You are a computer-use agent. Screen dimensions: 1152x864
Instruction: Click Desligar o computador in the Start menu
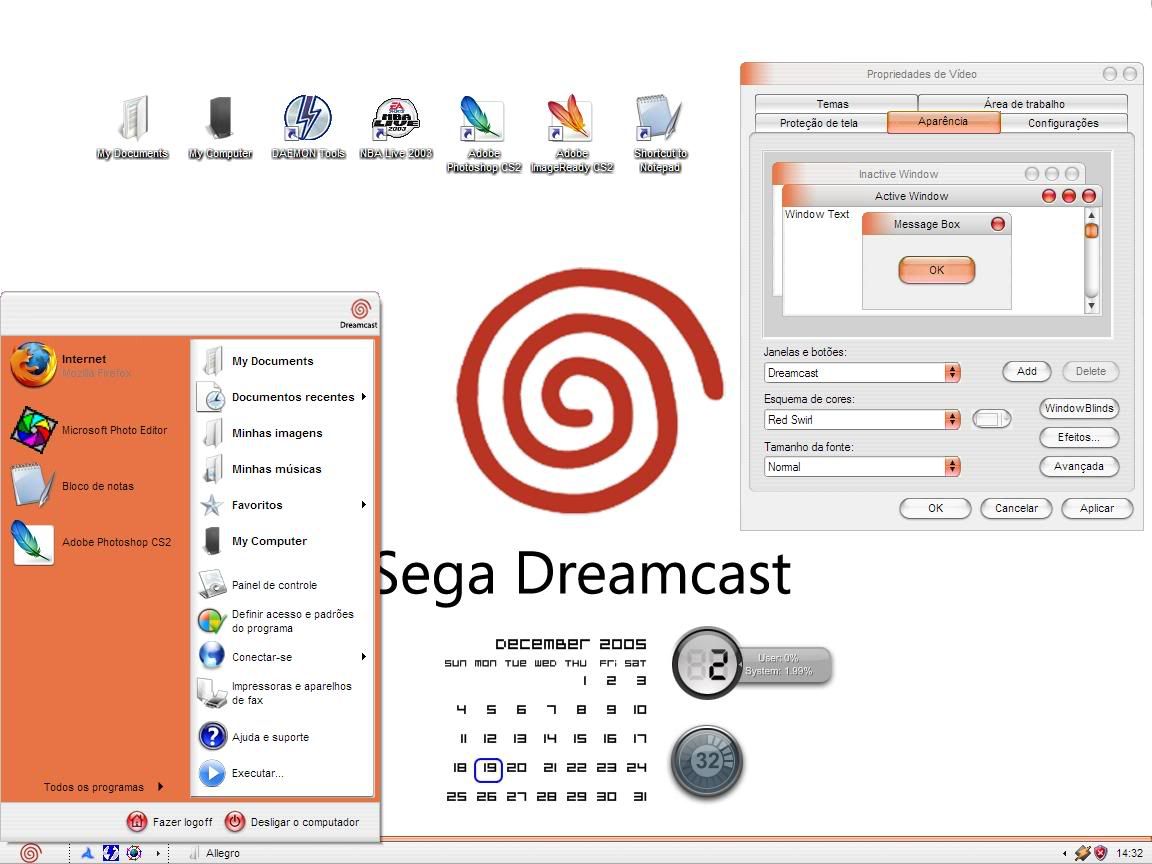click(292, 821)
